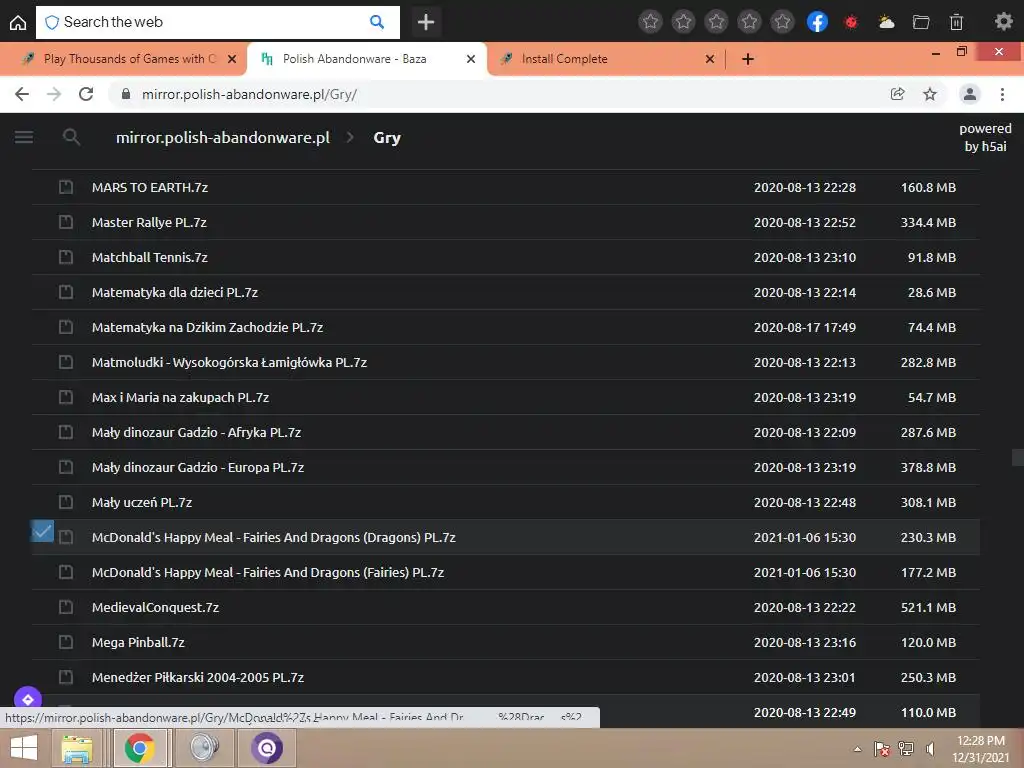The height and width of the screenshot is (768, 1024).
Task: Open the weather icon in top bar
Action: tap(886, 22)
